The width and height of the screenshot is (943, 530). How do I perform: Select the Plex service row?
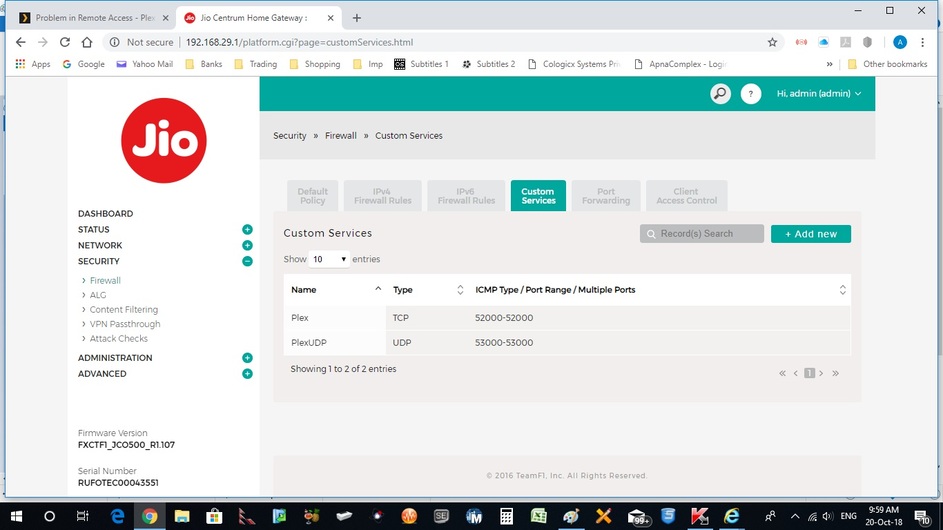click(567, 318)
